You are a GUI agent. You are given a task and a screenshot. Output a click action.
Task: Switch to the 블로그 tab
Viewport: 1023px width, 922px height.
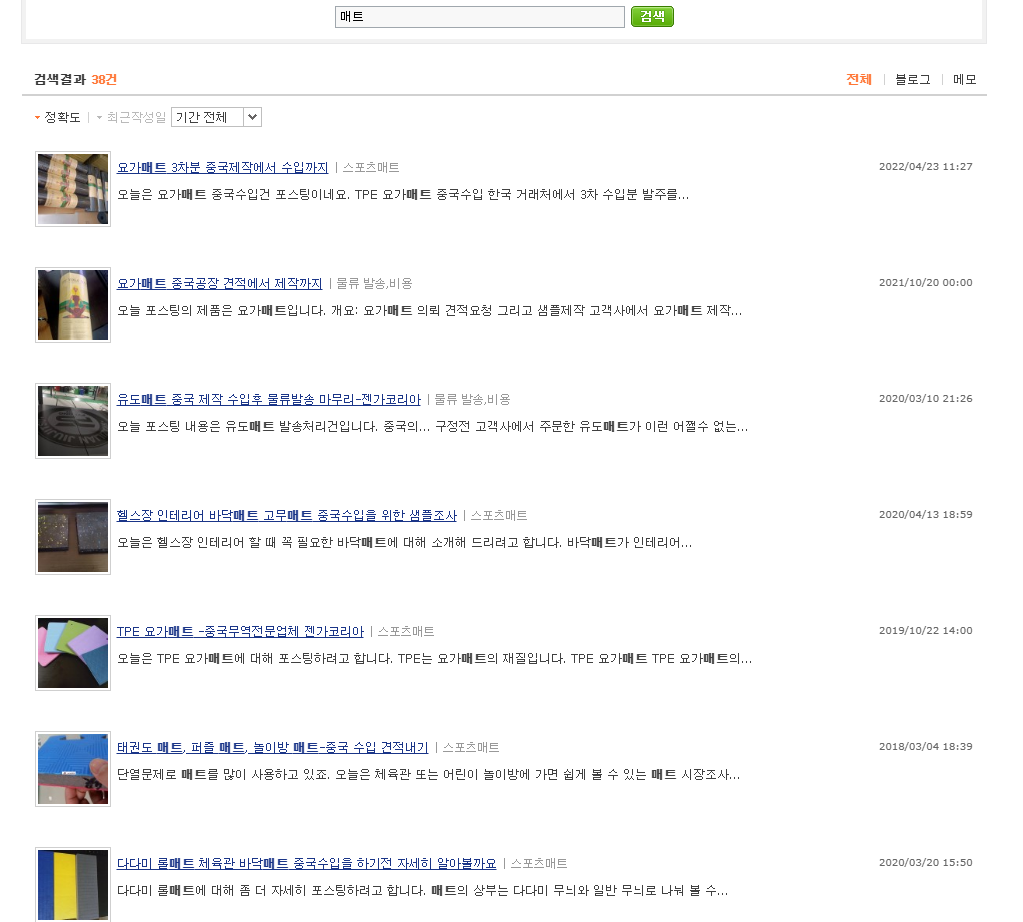point(912,80)
